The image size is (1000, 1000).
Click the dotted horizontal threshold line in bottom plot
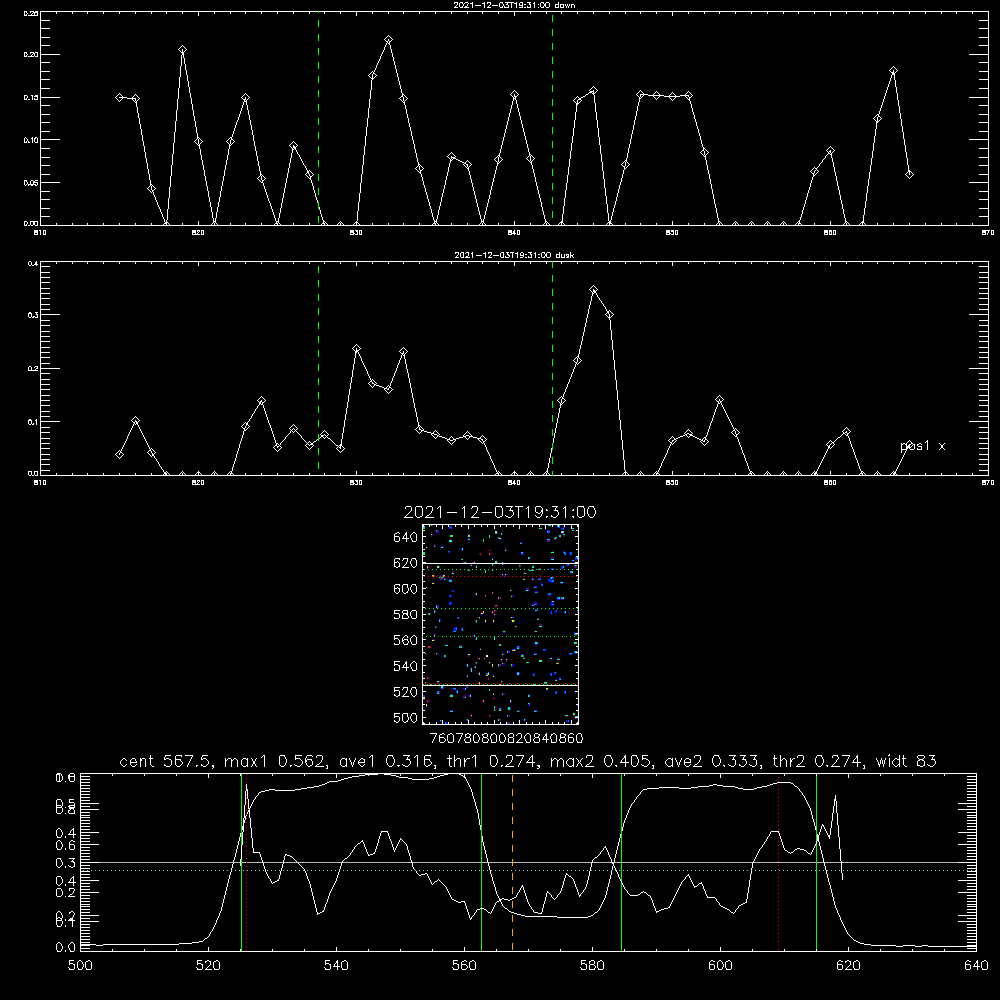pyautogui.click(x=528, y=871)
